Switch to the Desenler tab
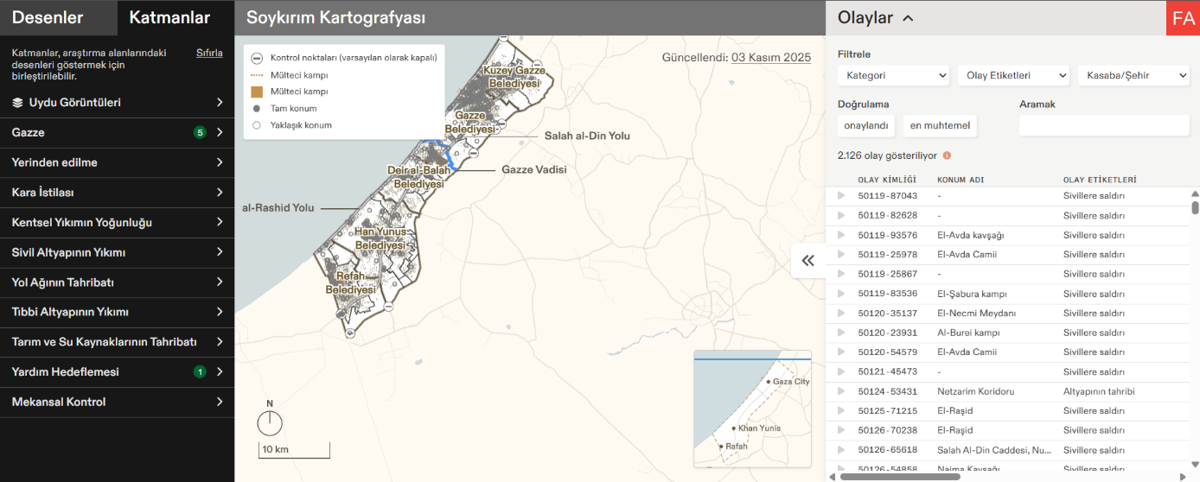1200x482 pixels. pyautogui.click(x=47, y=18)
